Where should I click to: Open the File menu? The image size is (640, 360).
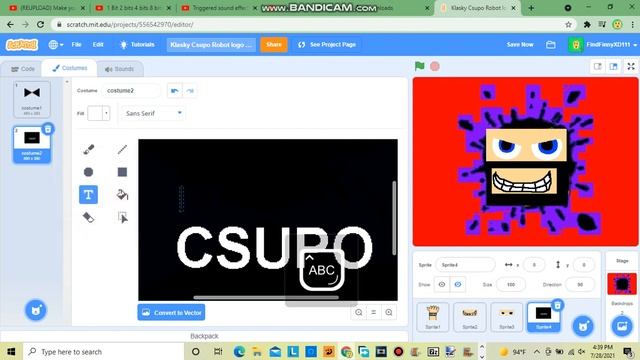76,44
